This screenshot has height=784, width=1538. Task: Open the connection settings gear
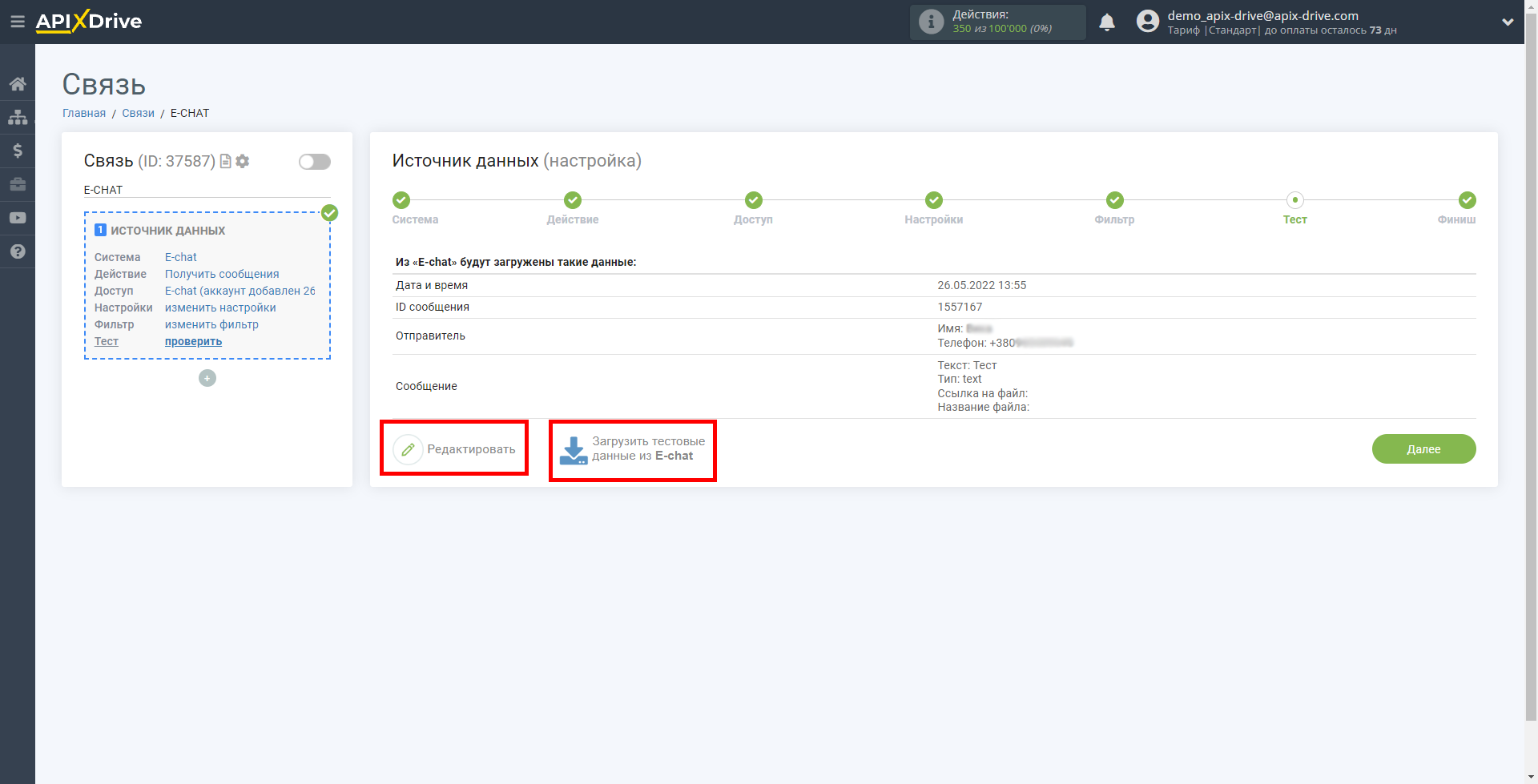pos(243,161)
